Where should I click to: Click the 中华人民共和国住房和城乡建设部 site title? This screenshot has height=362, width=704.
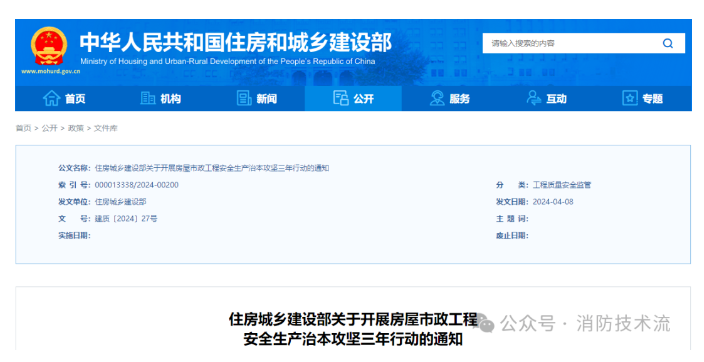pos(236,42)
